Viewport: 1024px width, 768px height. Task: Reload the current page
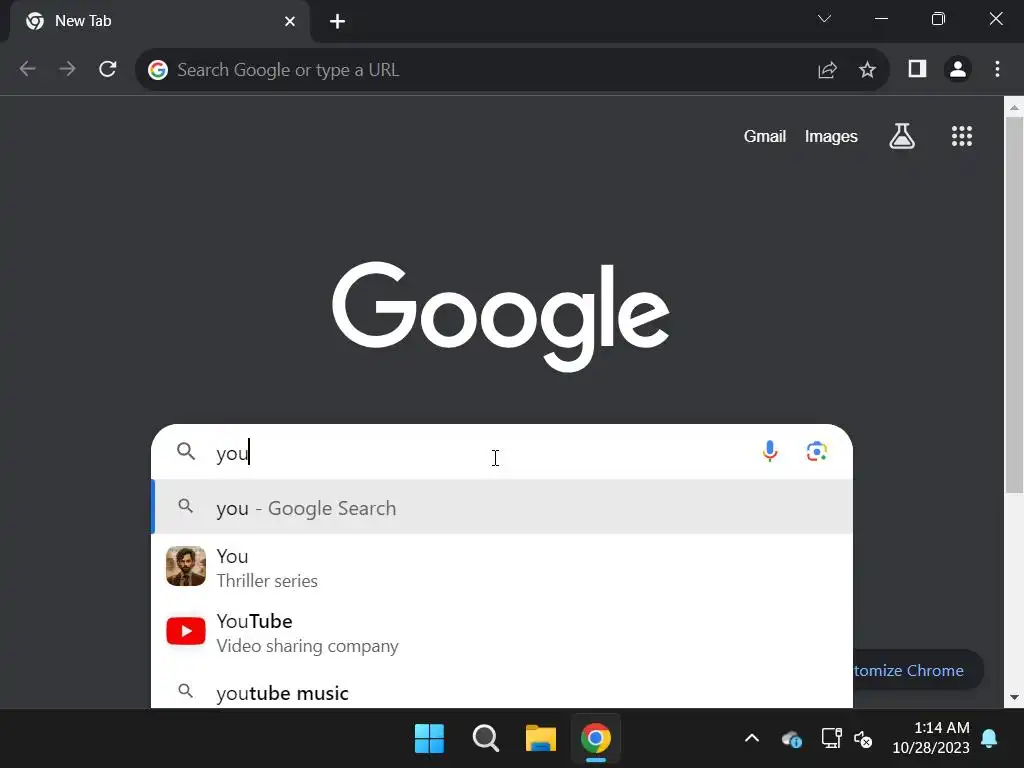click(x=108, y=69)
